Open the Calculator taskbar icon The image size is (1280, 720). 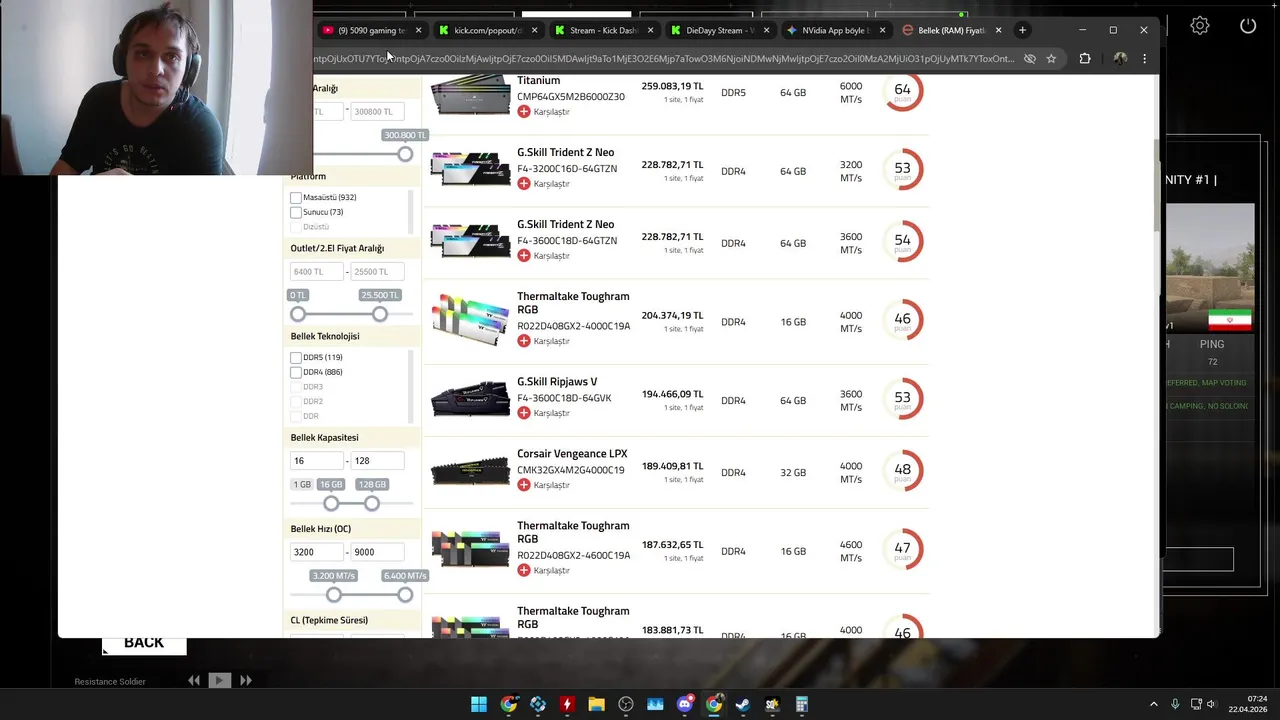pos(801,704)
